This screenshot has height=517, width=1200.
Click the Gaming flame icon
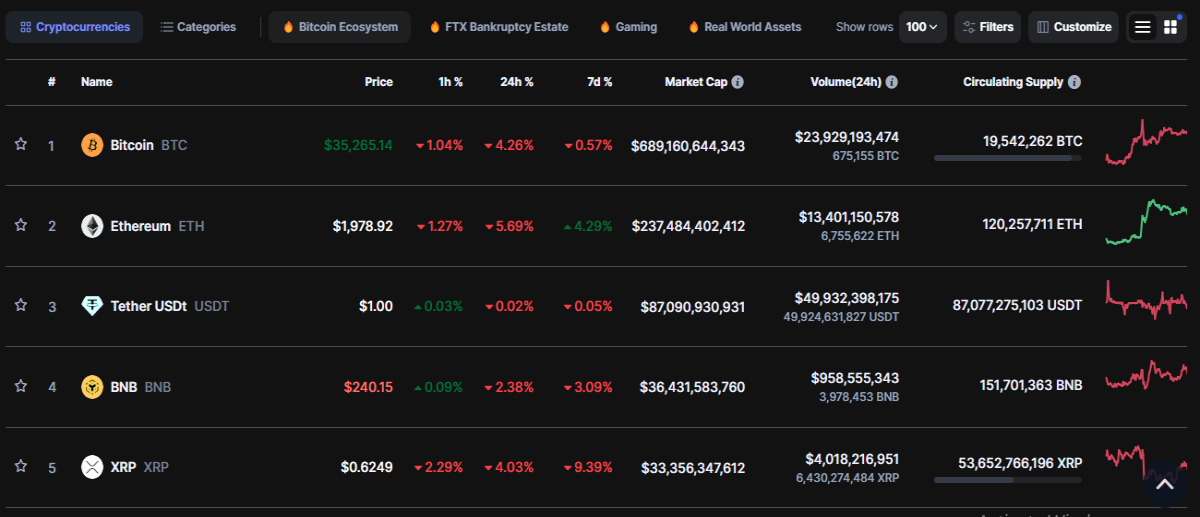coord(604,27)
